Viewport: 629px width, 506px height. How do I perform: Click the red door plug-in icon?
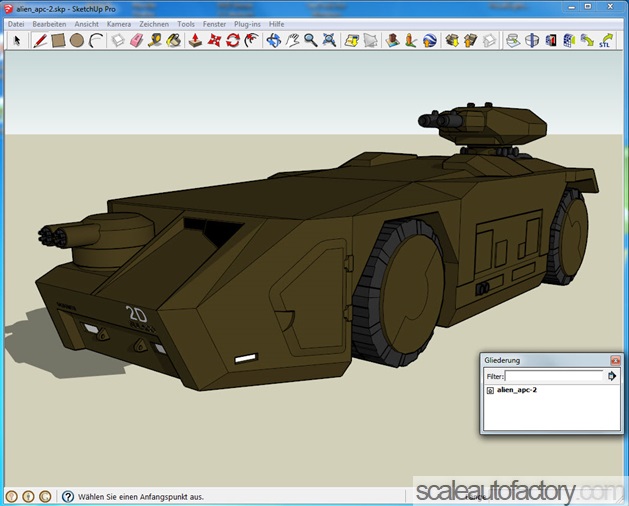click(551, 41)
